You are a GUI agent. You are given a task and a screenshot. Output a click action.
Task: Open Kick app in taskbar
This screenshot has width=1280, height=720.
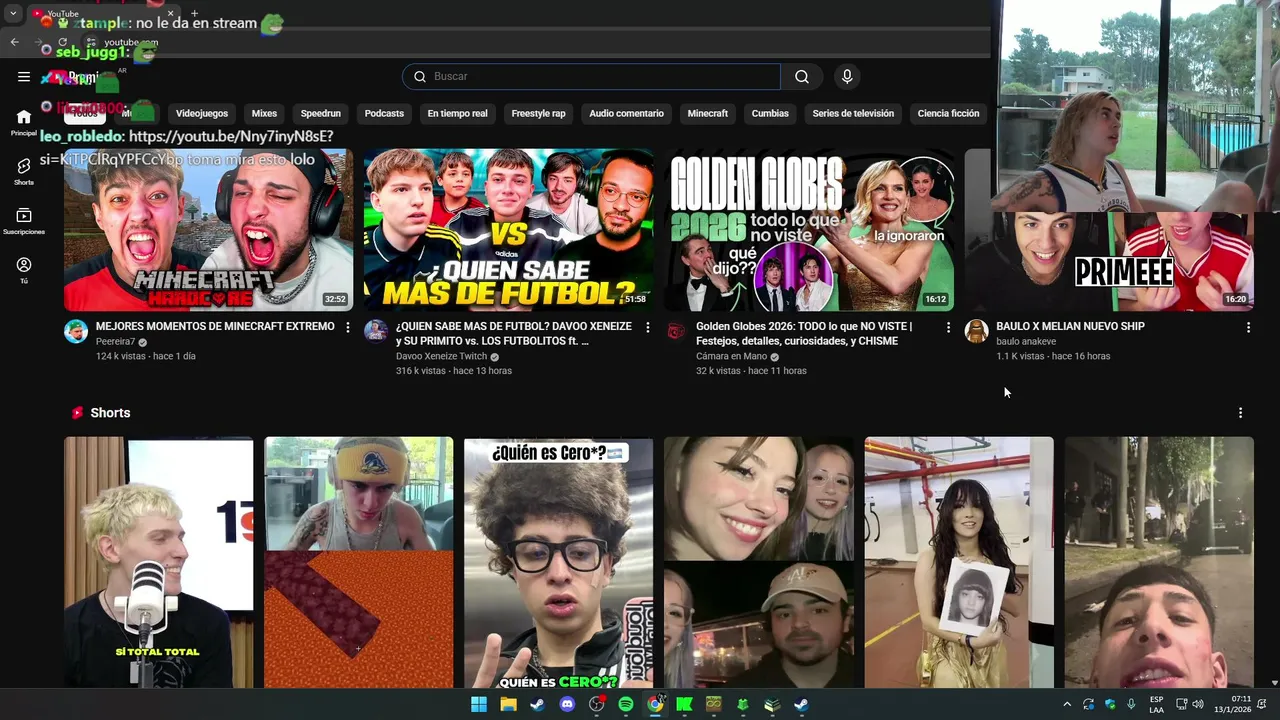point(684,704)
